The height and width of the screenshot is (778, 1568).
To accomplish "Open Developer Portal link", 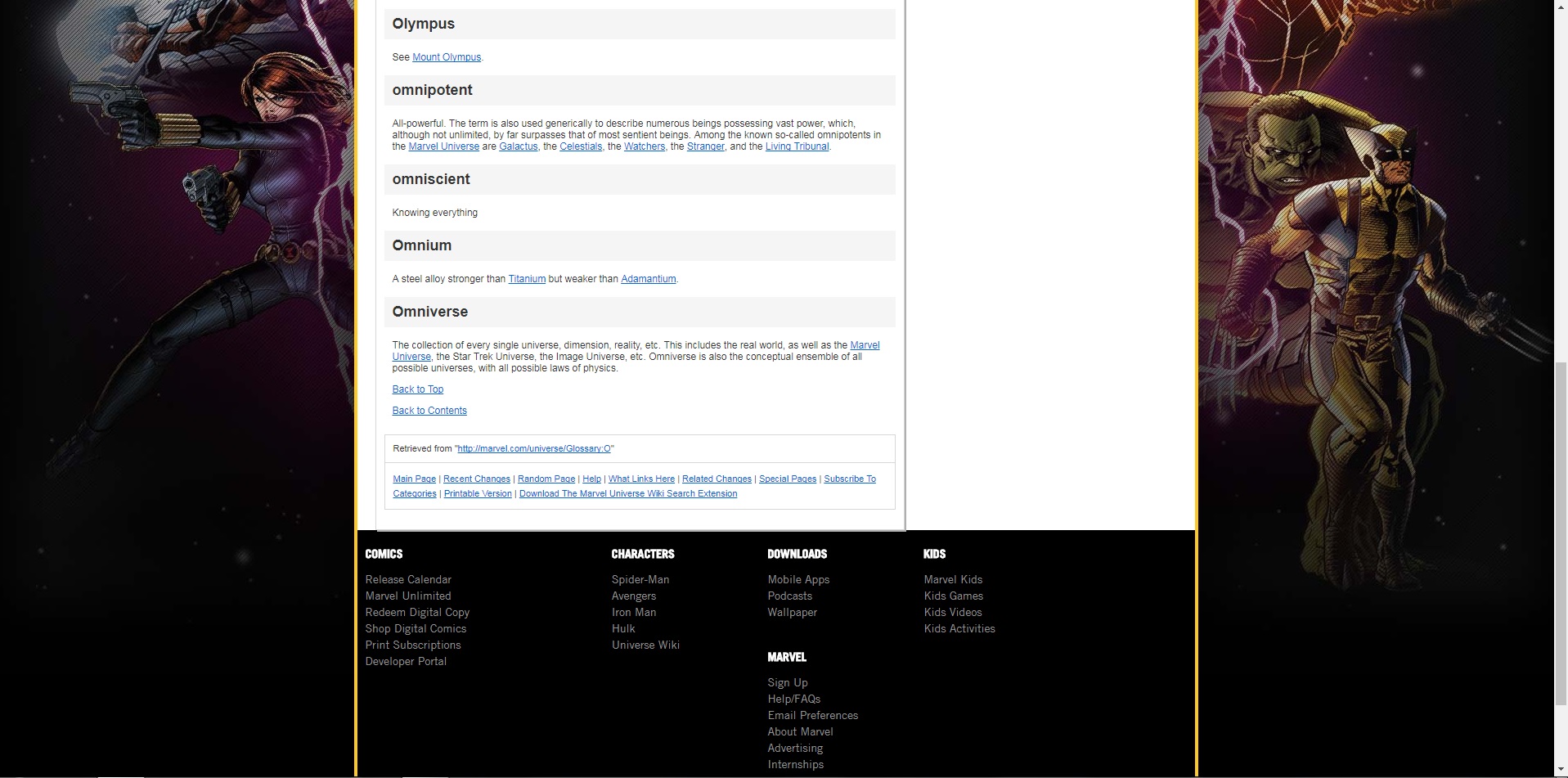I will (x=406, y=661).
